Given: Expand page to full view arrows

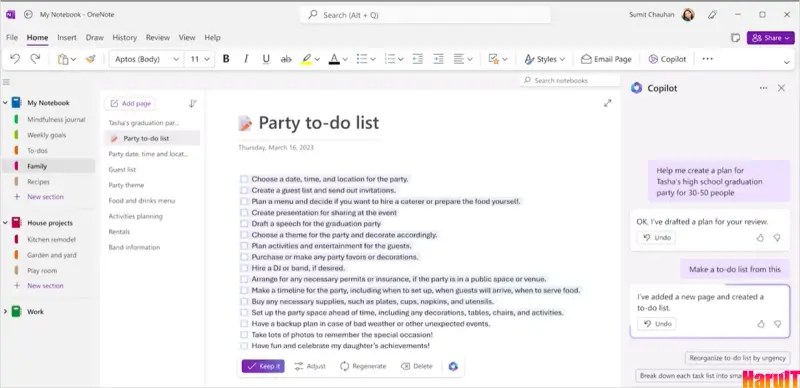Looking at the screenshot, I should coord(608,103).
